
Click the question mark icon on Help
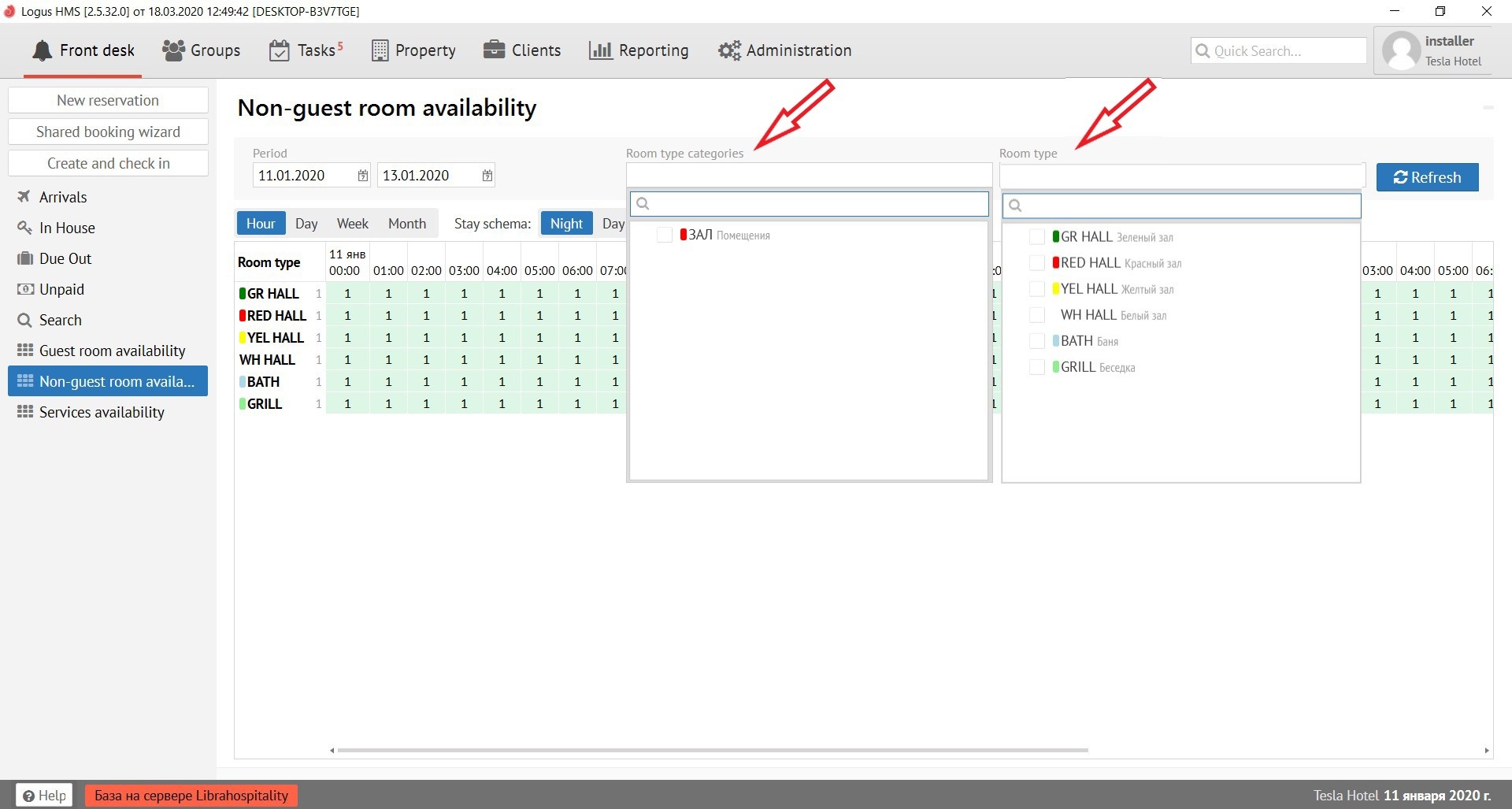tap(28, 796)
